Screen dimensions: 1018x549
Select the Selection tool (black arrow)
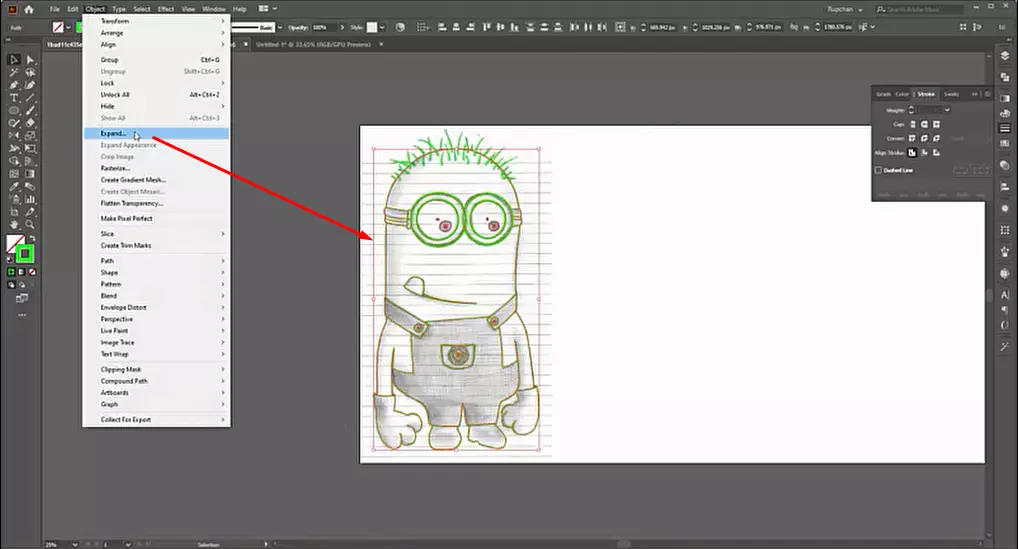(x=14, y=60)
